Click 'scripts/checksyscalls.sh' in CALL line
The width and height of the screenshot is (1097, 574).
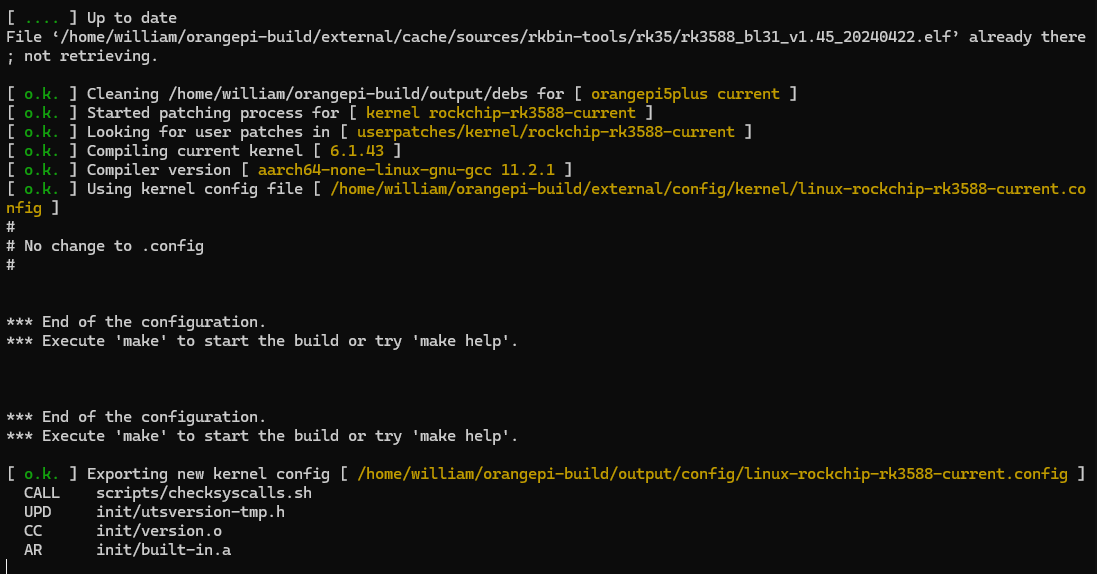(x=204, y=493)
